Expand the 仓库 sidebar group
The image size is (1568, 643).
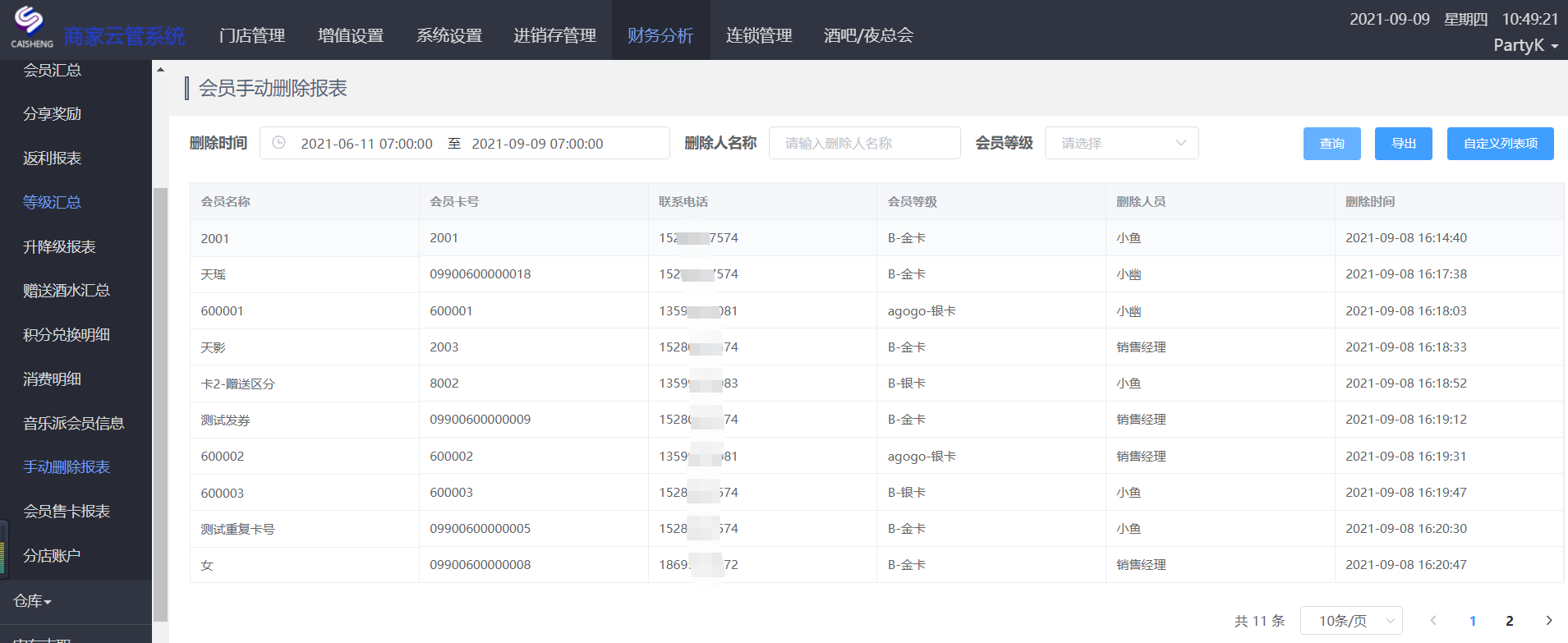pos(33,601)
